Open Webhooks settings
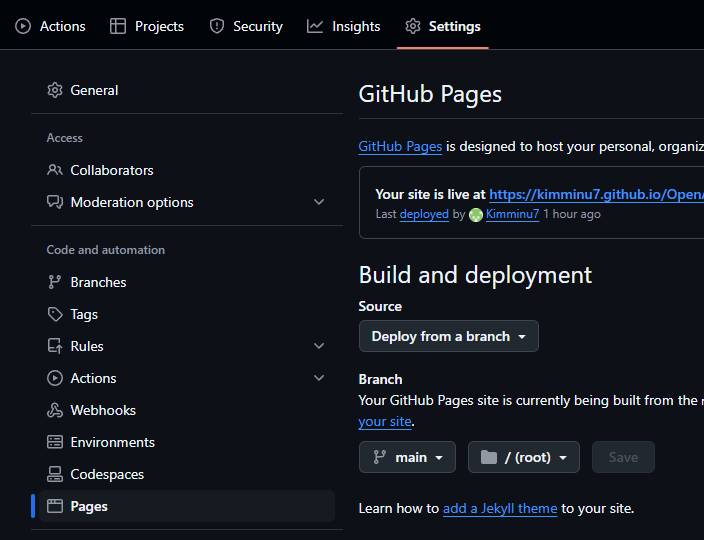Viewport: 704px width, 540px height. pyautogui.click(x=187, y=410)
